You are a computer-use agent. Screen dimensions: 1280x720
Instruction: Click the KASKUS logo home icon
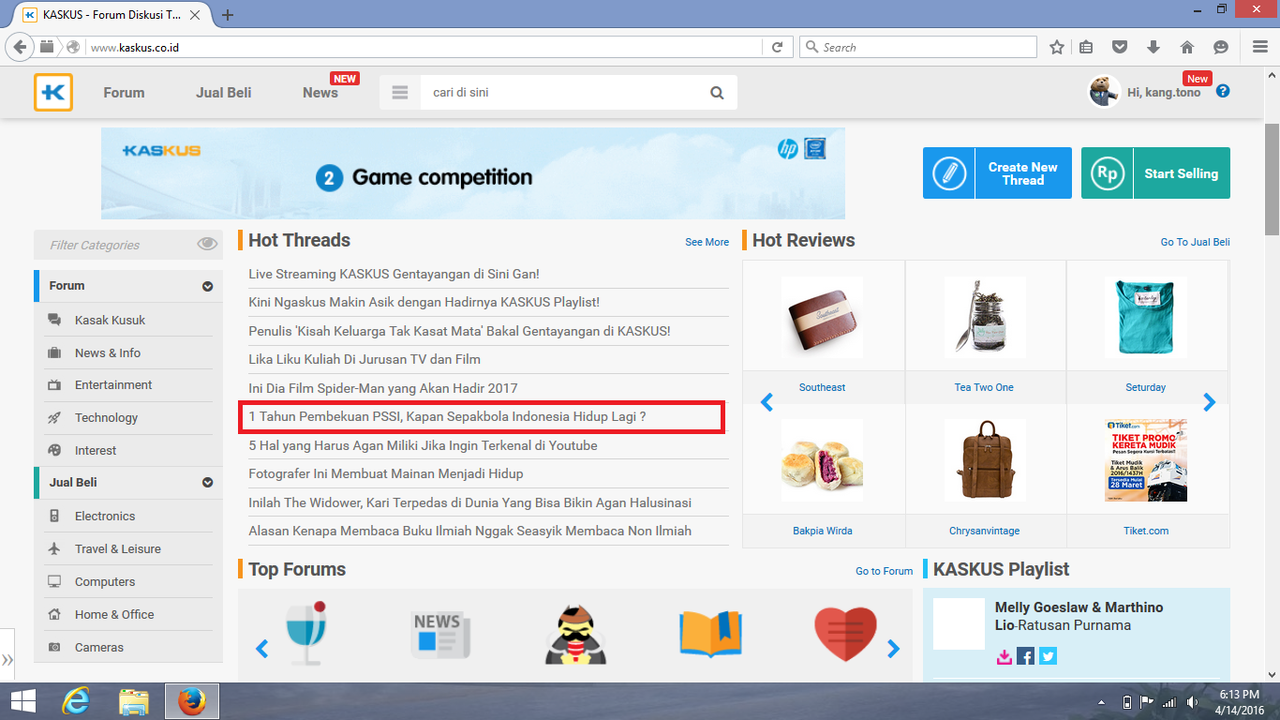(x=53, y=92)
